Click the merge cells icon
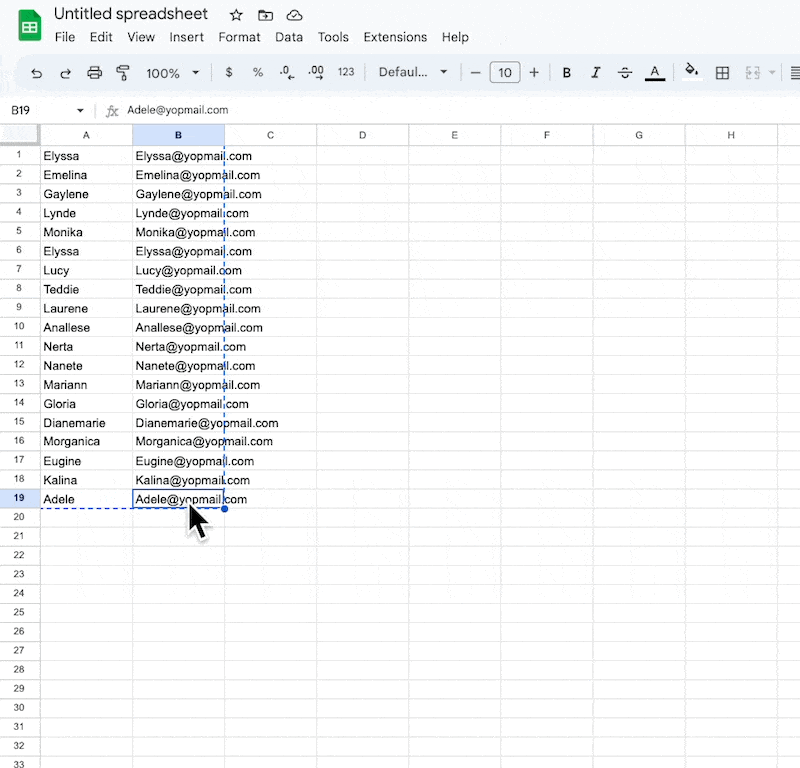 click(x=753, y=73)
